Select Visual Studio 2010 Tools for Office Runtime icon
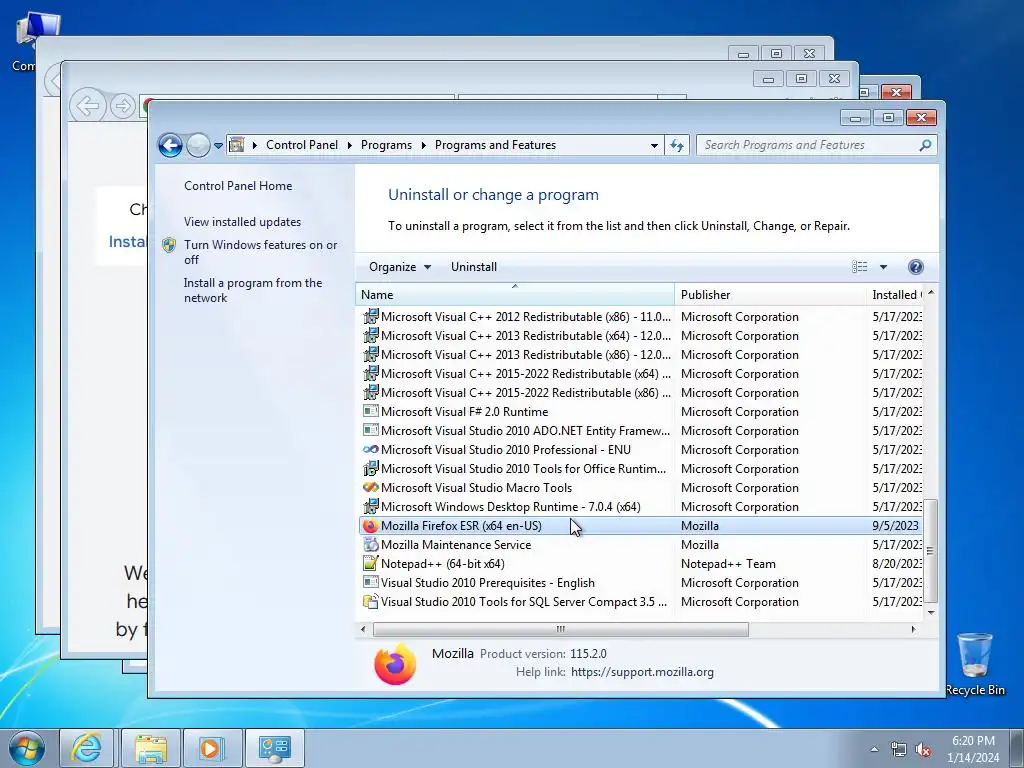The width and height of the screenshot is (1024, 768). [370, 468]
